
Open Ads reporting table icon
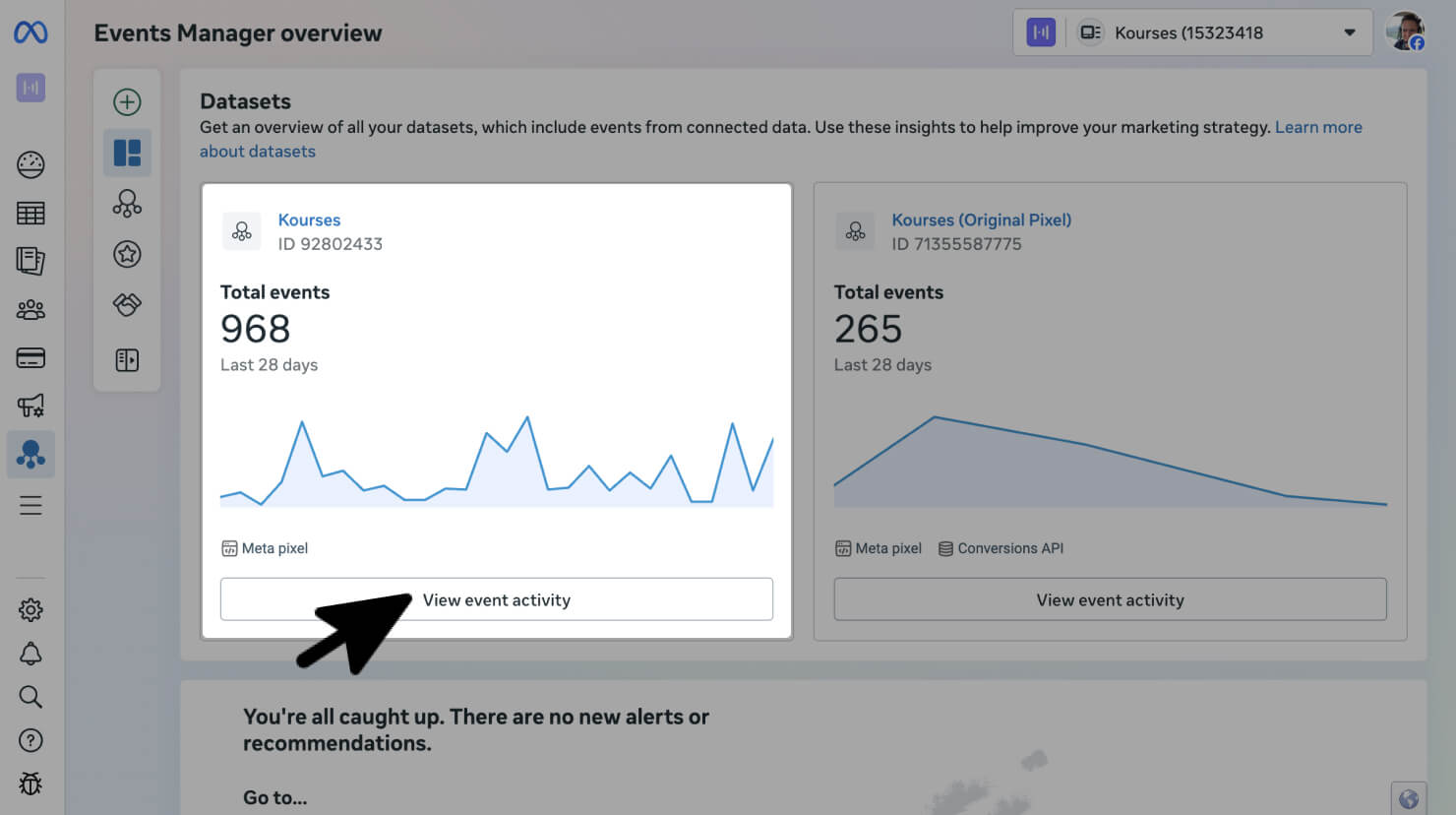tap(30, 213)
